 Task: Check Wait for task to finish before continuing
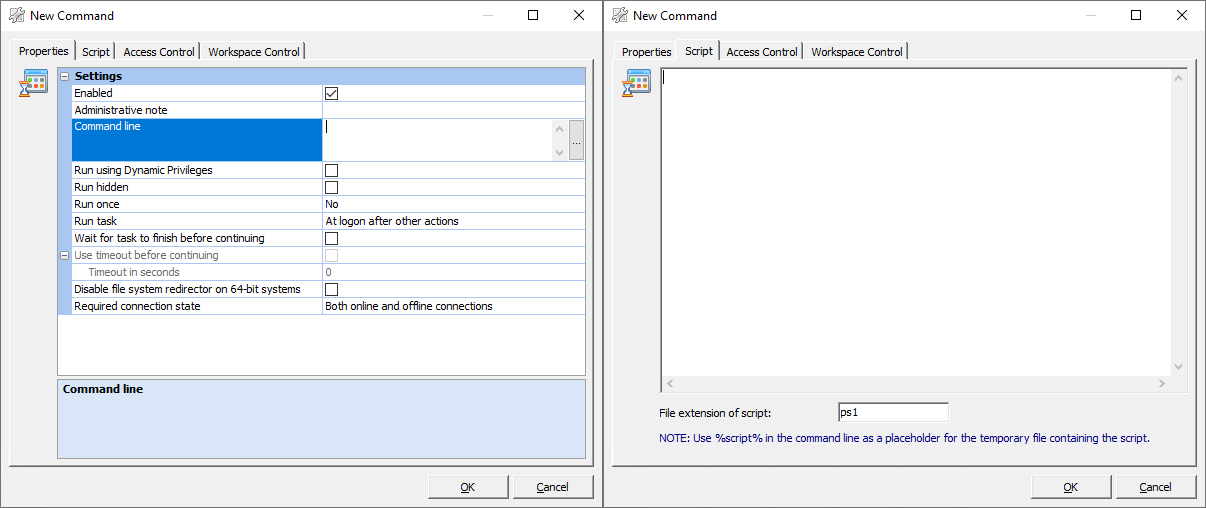(x=332, y=239)
